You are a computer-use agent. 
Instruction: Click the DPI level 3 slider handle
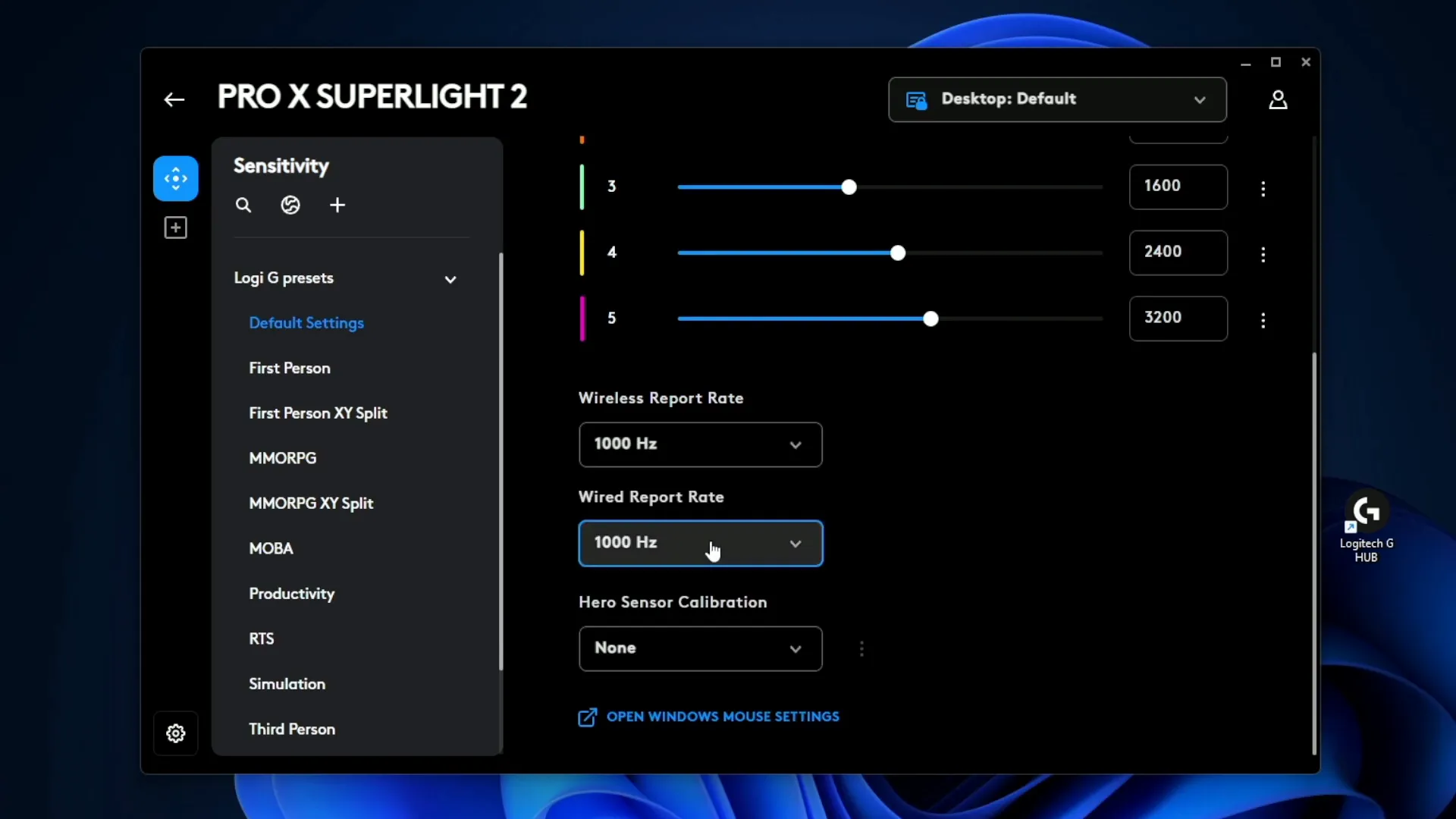[849, 187]
